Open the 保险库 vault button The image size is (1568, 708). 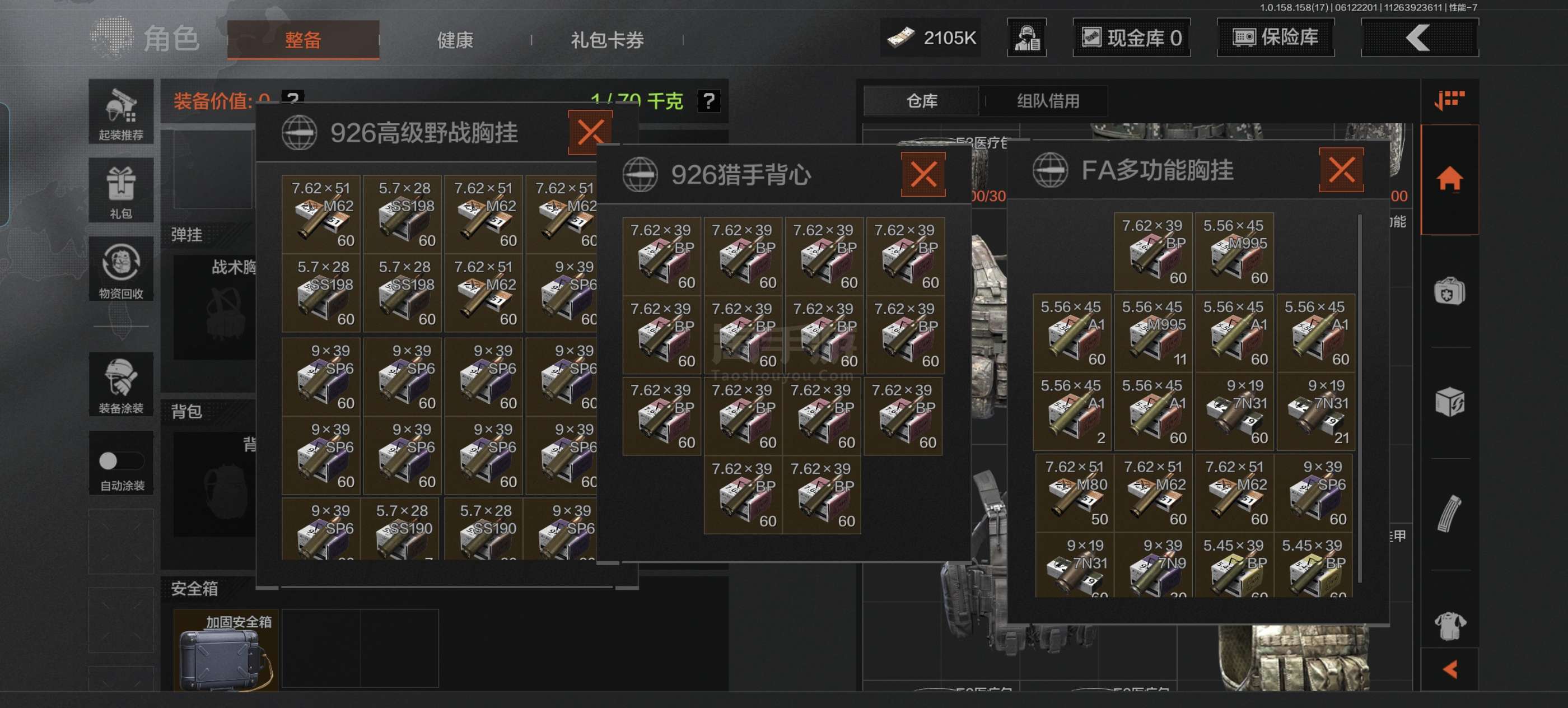pos(1276,38)
